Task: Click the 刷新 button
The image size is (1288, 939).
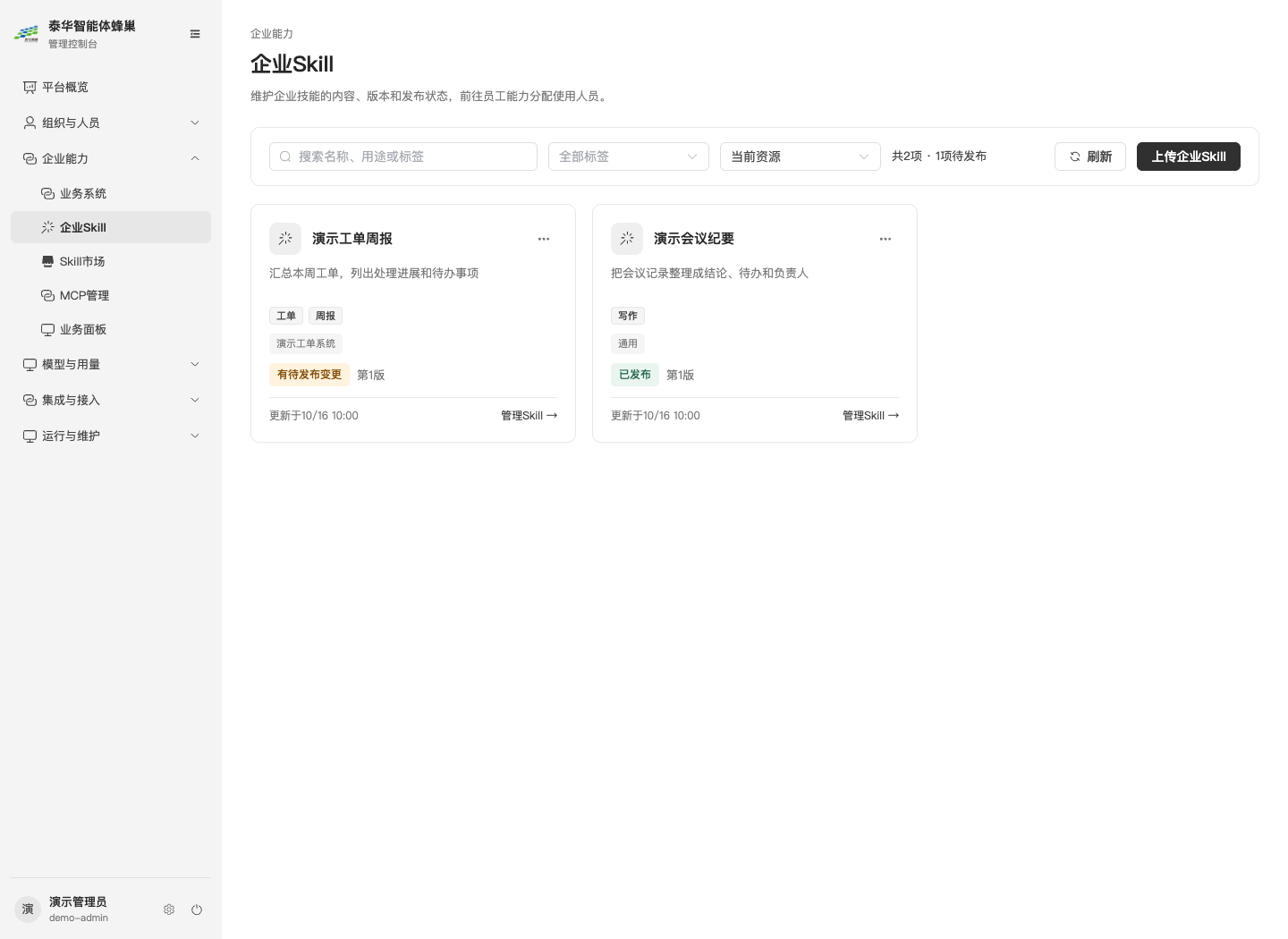Action: coord(1090,156)
